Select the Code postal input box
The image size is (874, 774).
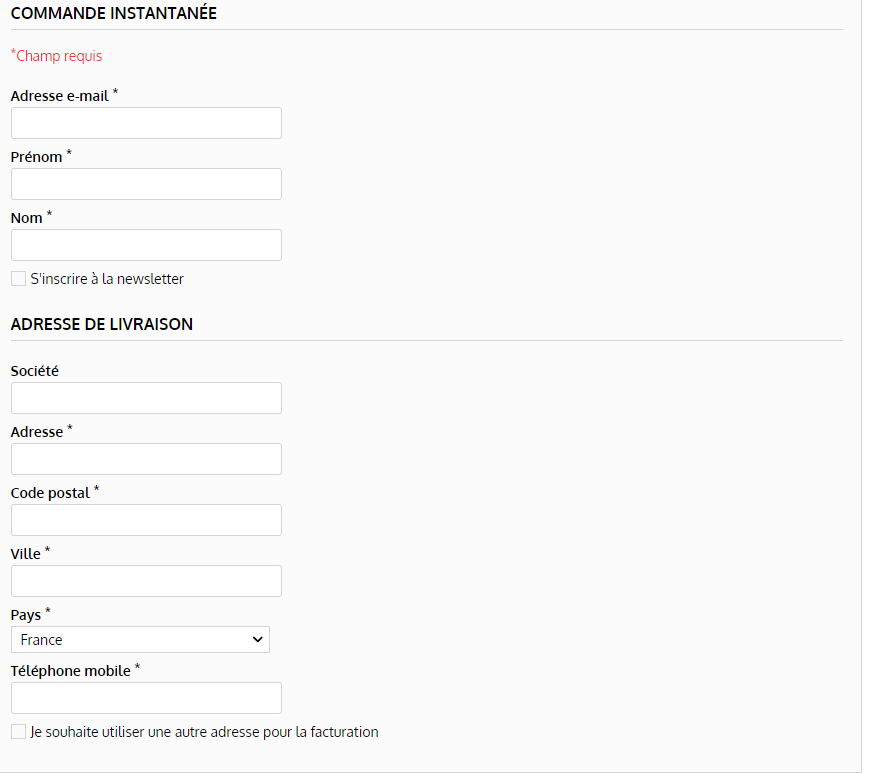click(x=146, y=520)
